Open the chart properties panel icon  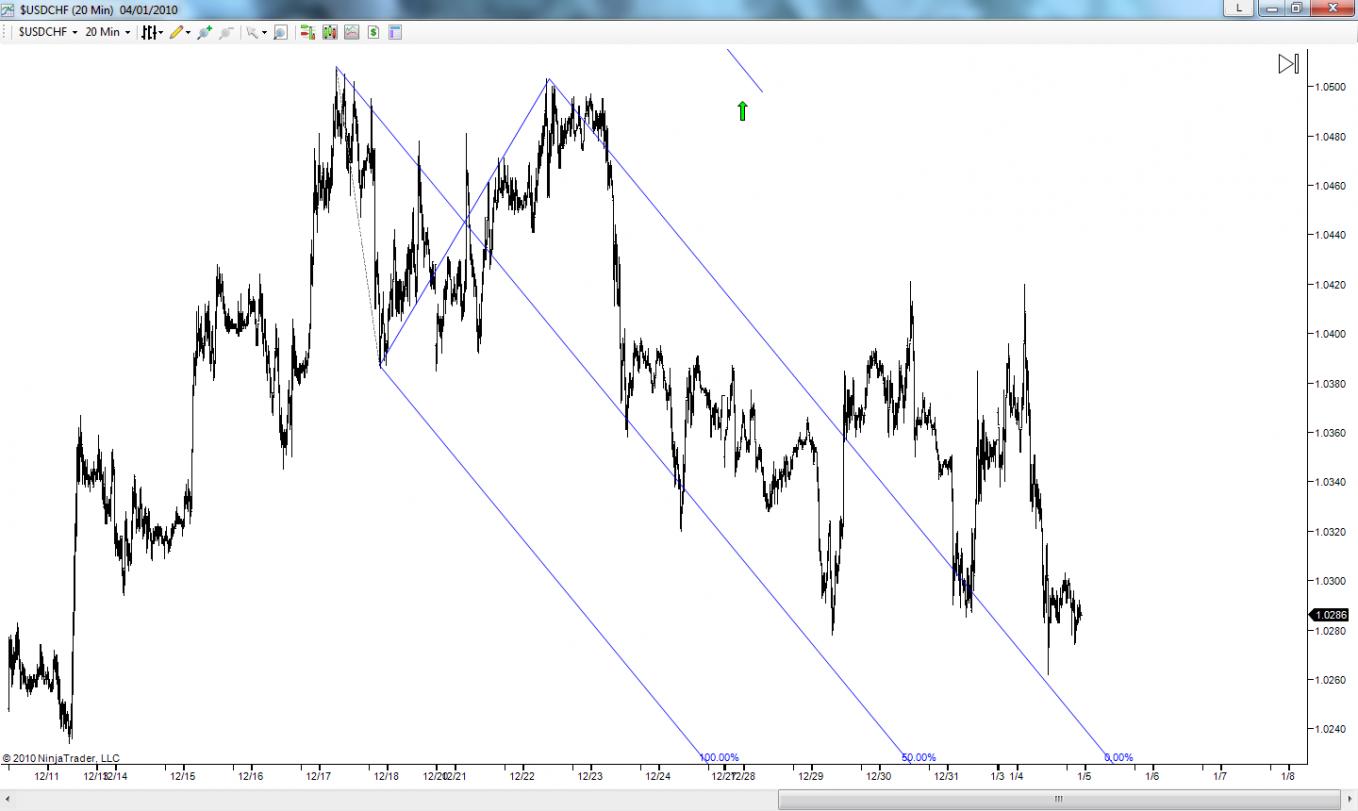pos(395,32)
